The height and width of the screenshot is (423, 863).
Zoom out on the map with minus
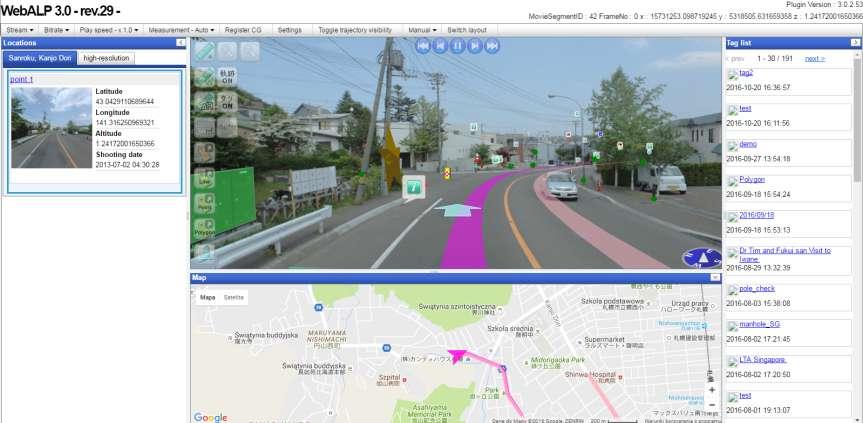coord(712,405)
